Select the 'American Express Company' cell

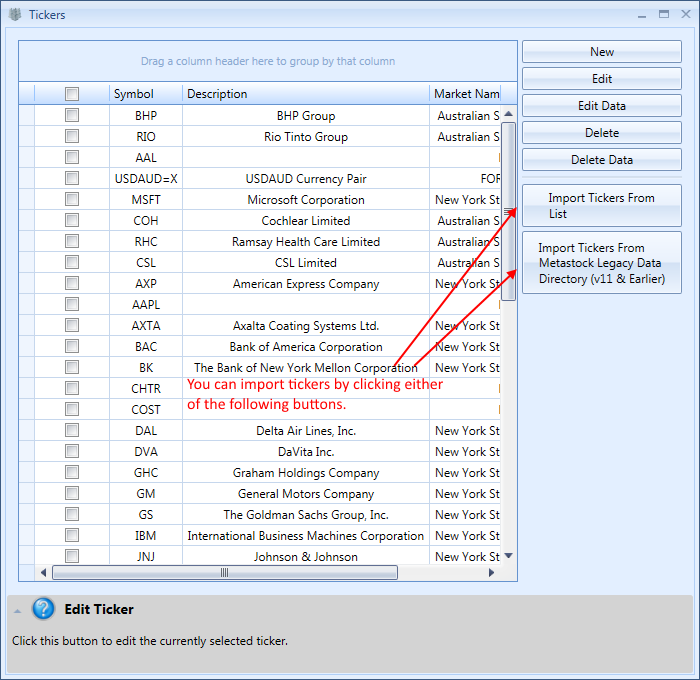306,284
